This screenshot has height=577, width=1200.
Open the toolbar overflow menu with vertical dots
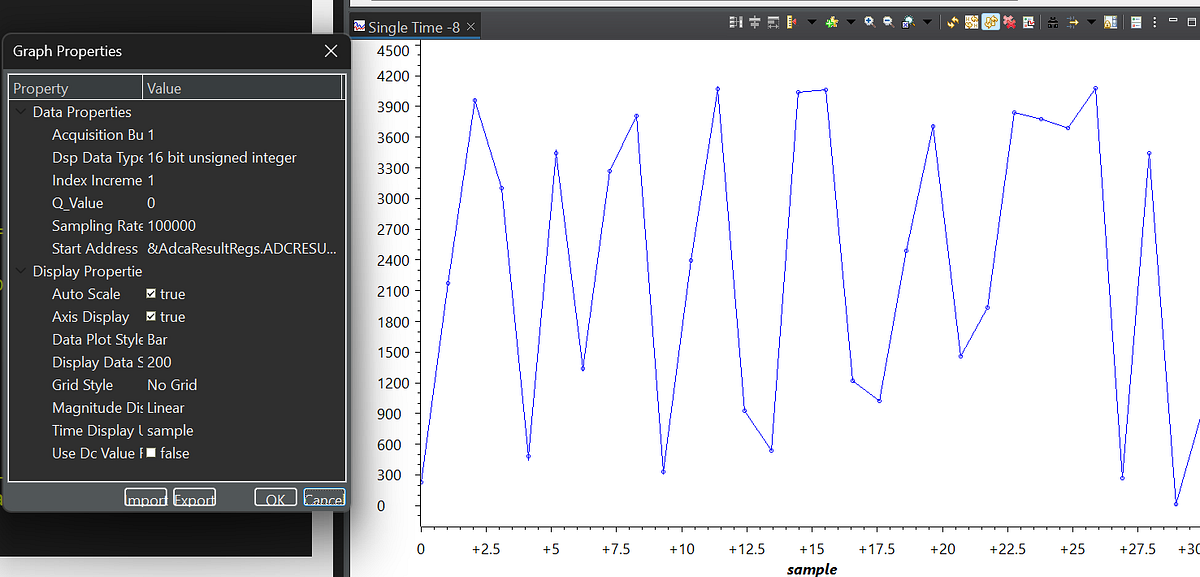1154,22
